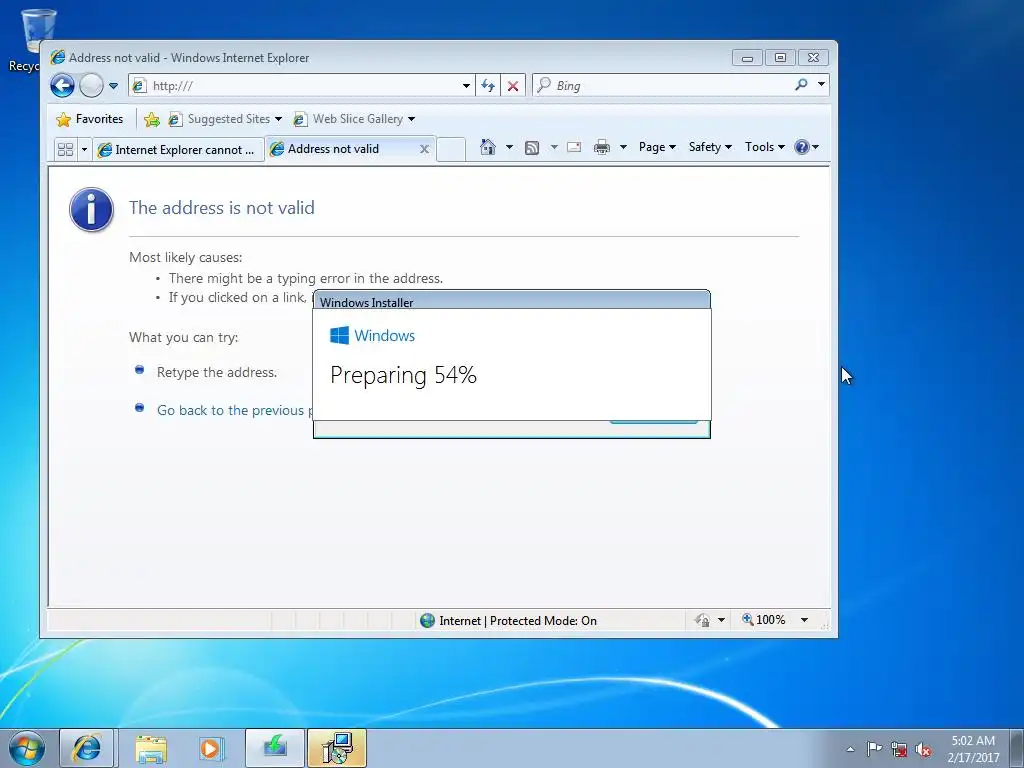Launch Windows Media Player from taskbar

212,748
